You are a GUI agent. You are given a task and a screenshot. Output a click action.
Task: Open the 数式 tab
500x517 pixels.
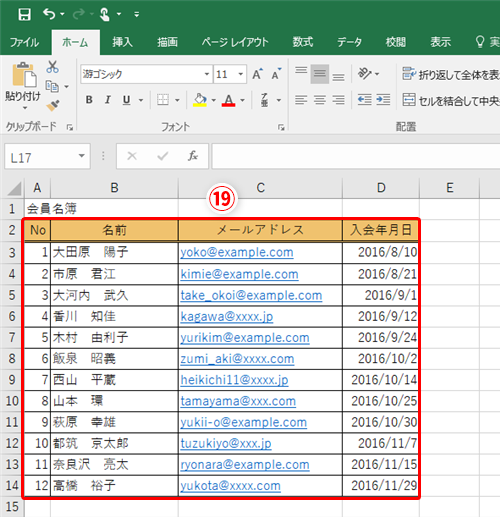pyautogui.click(x=303, y=42)
